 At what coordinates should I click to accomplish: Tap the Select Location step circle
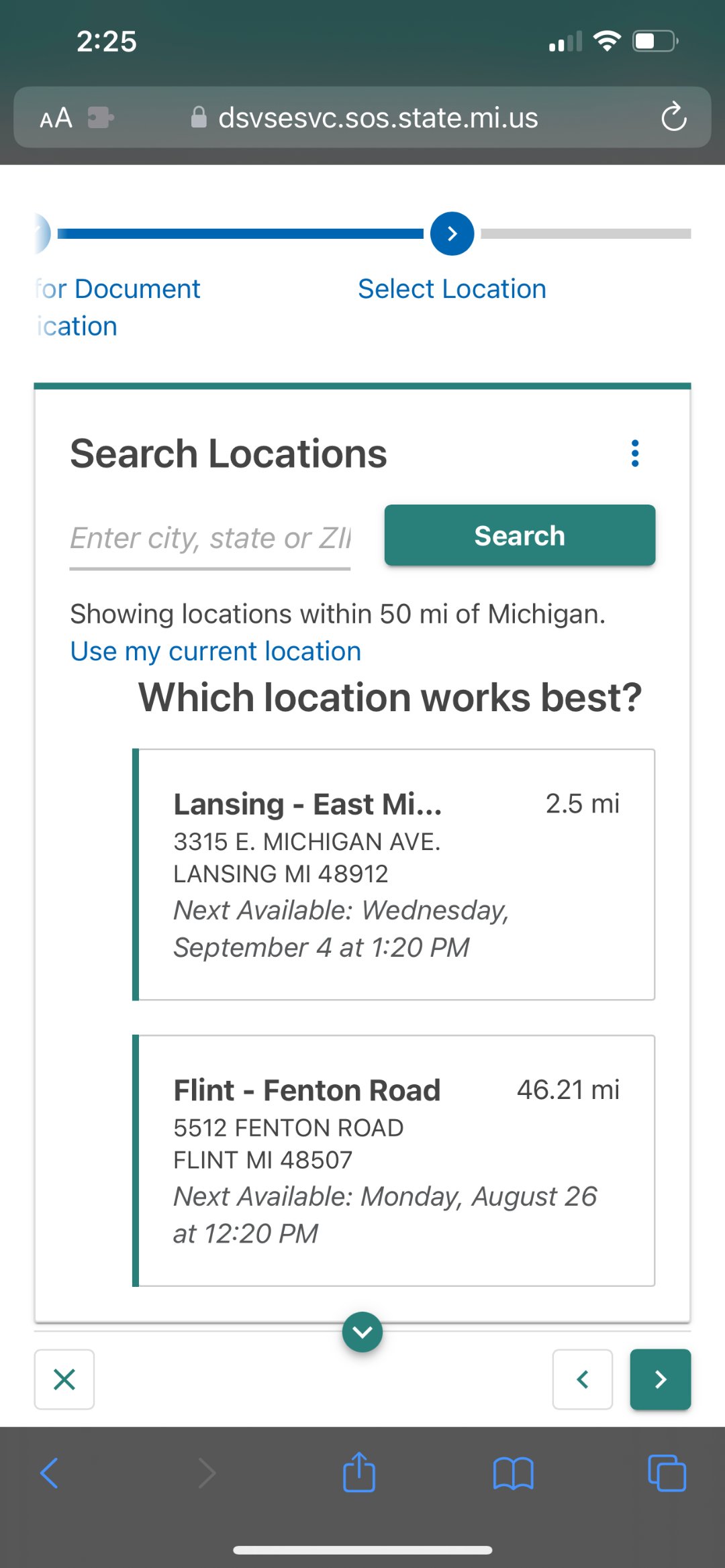point(452,233)
